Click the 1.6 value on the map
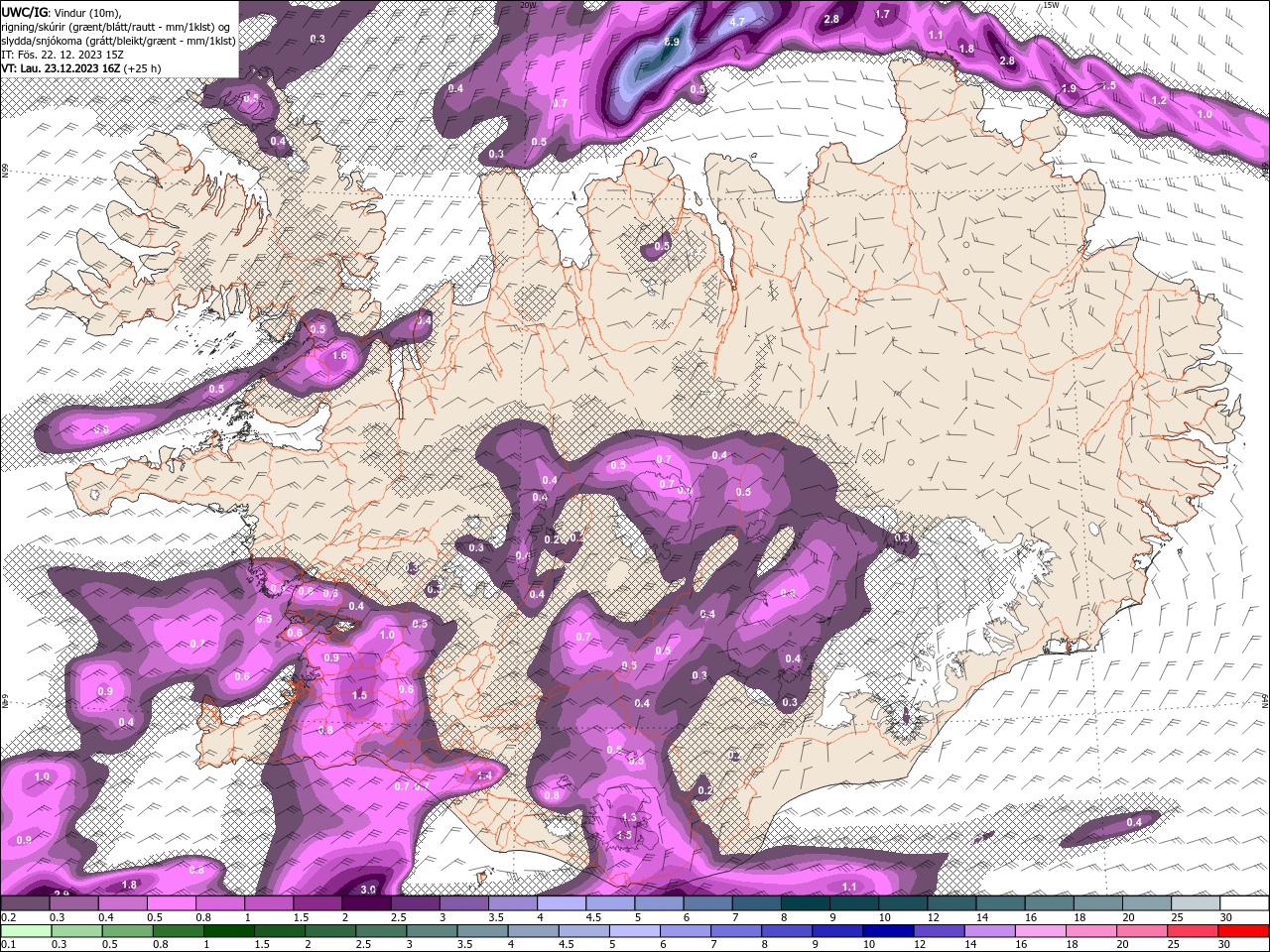 [339, 355]
